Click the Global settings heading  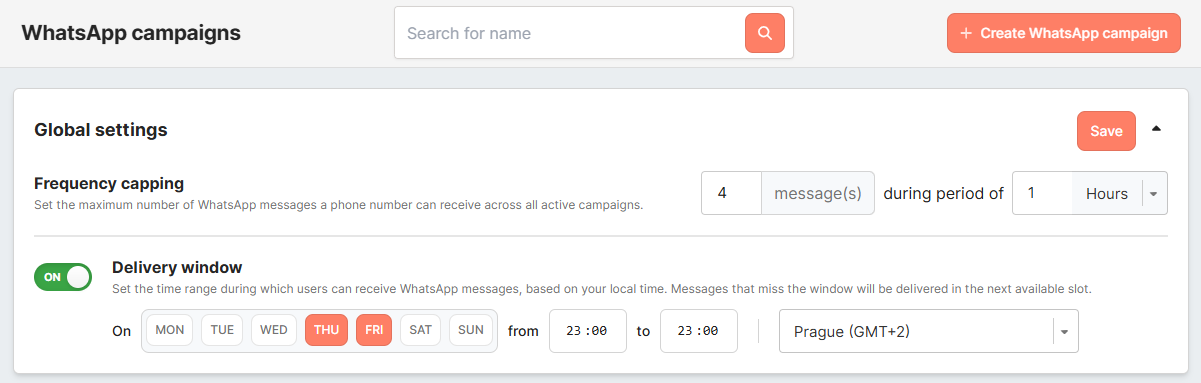point(101,130)
